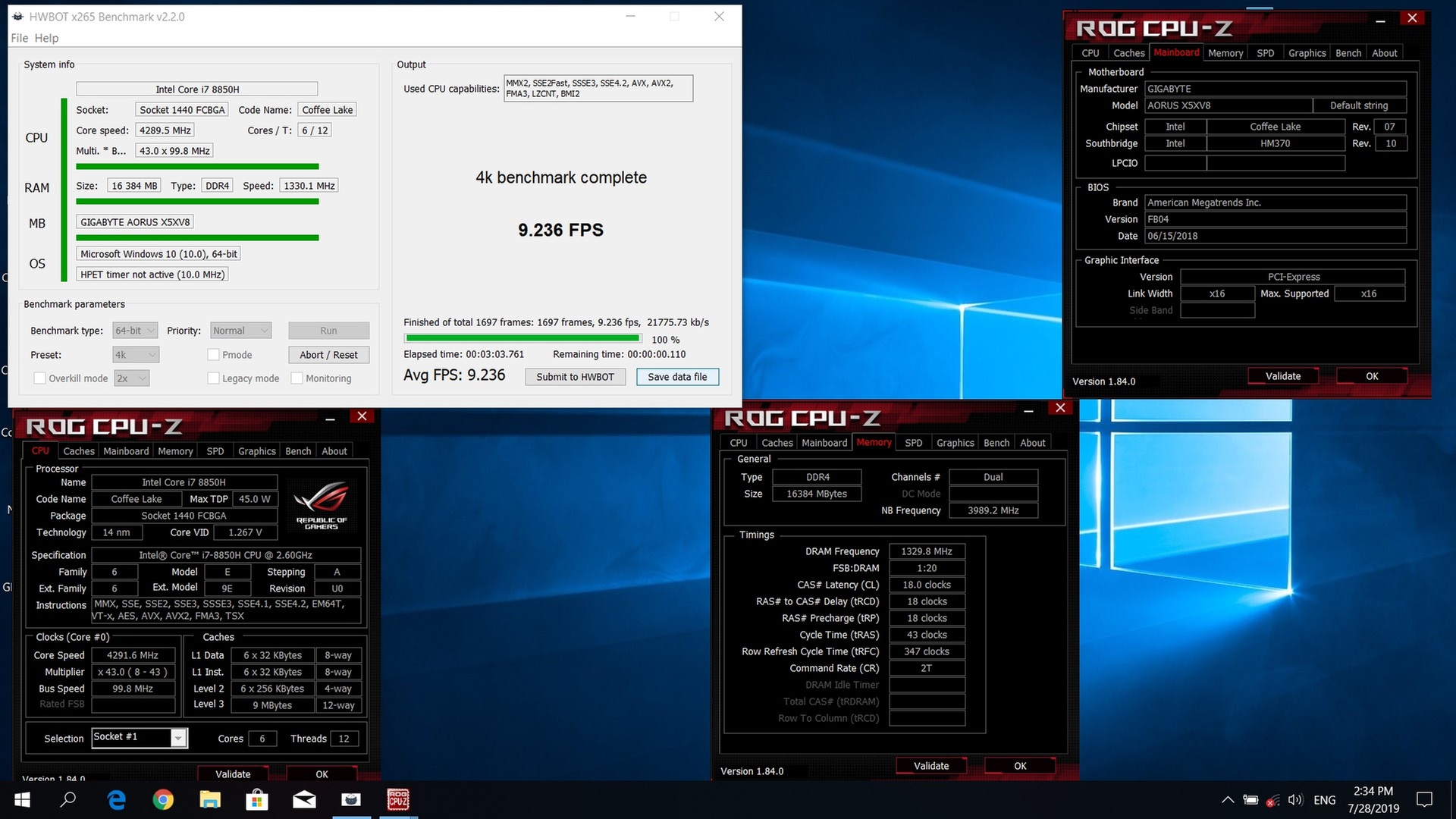Open File Explorer from taskbar
Screen dimensions: 1456x819
(210, 800)
